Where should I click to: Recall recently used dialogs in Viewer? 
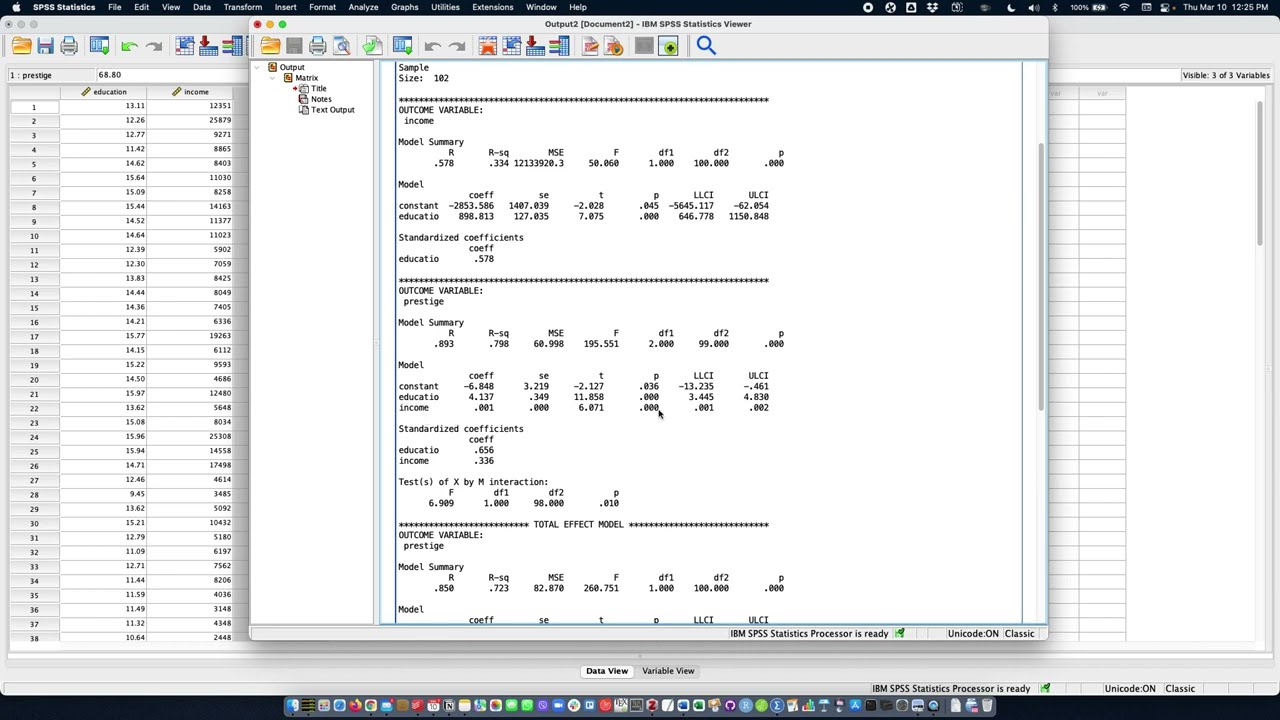(x=402, y=46)
